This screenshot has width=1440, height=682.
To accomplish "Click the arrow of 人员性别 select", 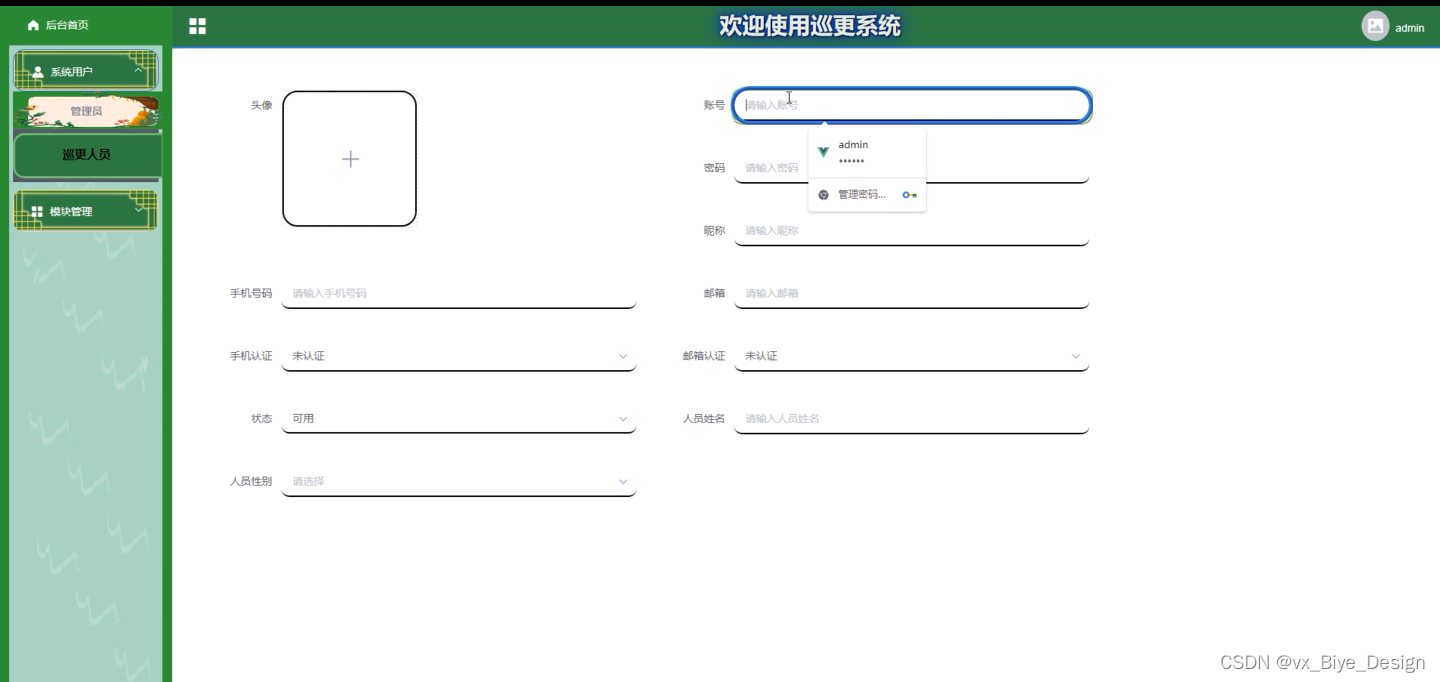I will click(x=623, y=482).
